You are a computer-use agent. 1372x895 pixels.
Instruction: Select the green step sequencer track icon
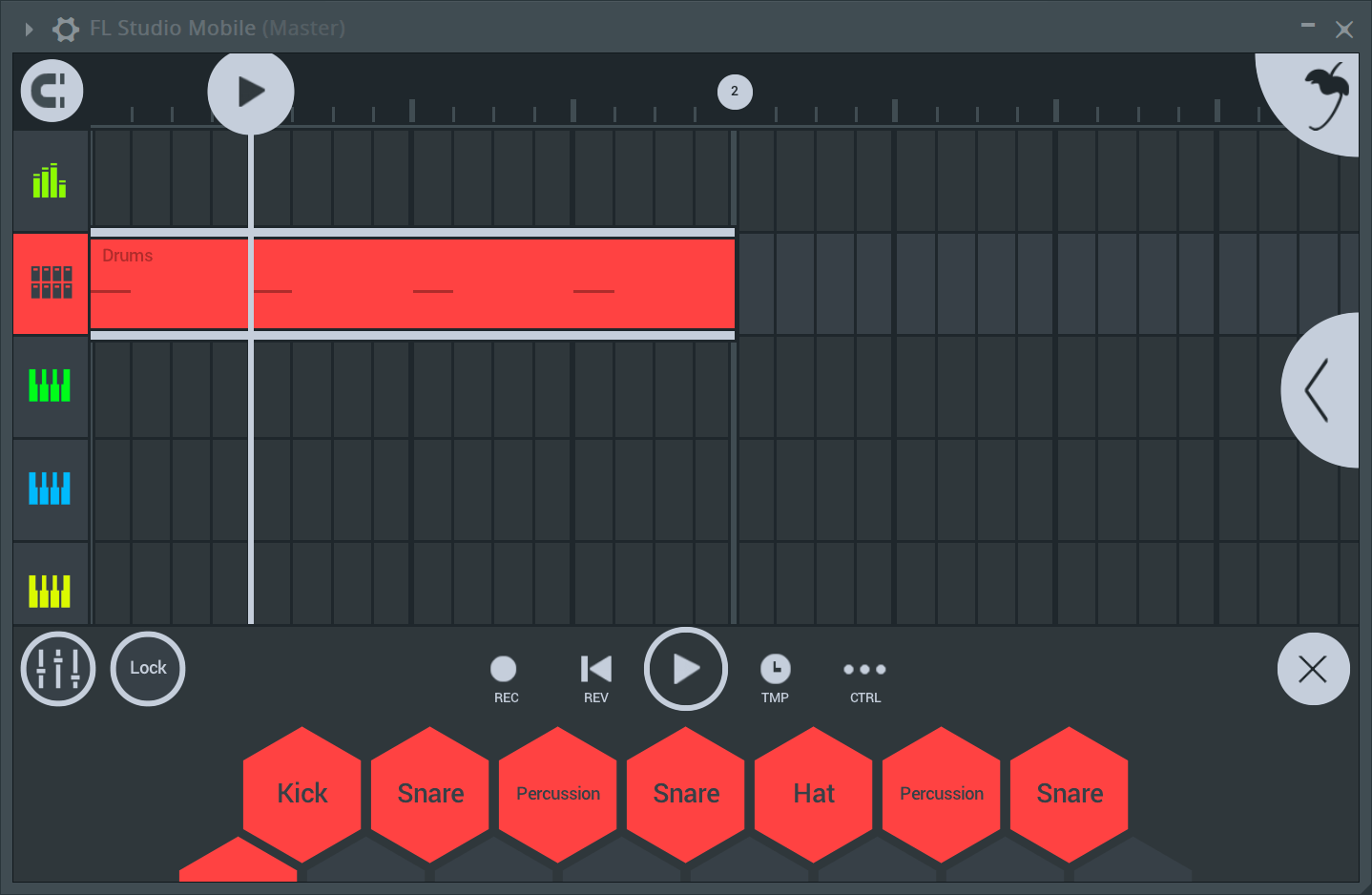[50, 180]
